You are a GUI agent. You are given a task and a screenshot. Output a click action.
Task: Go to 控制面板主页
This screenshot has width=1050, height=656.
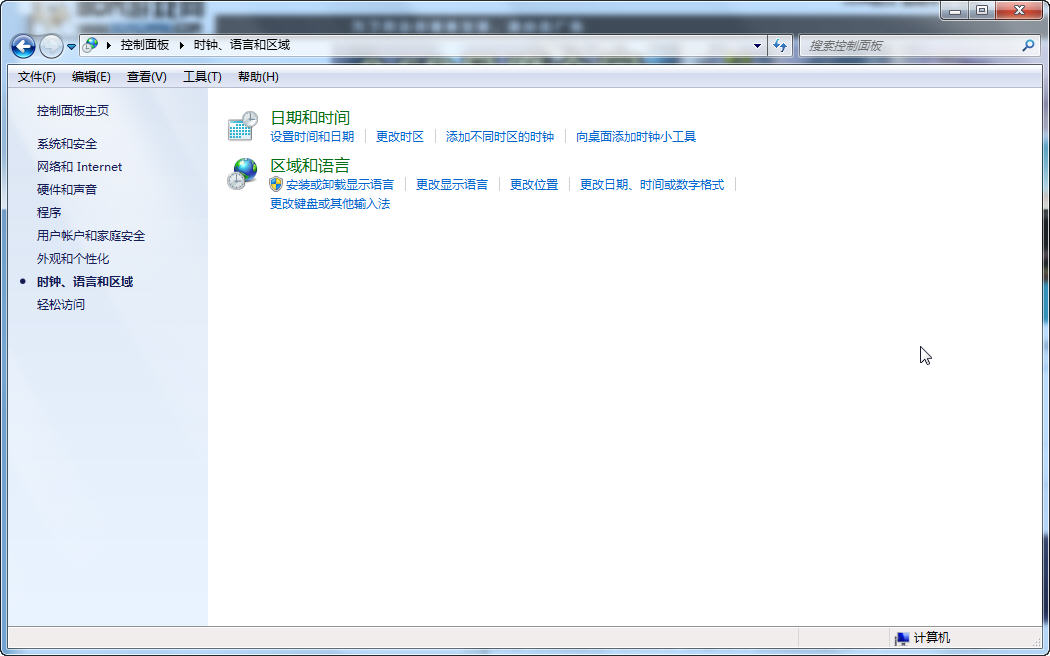[72, 110]
